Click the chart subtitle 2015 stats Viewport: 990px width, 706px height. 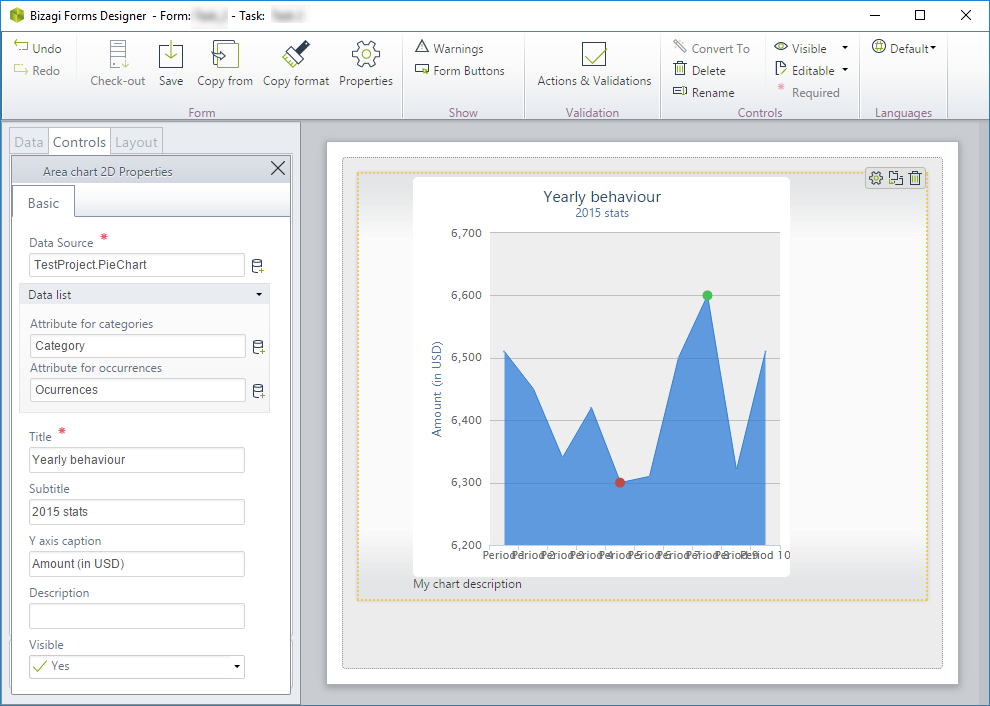coord(602,213)
